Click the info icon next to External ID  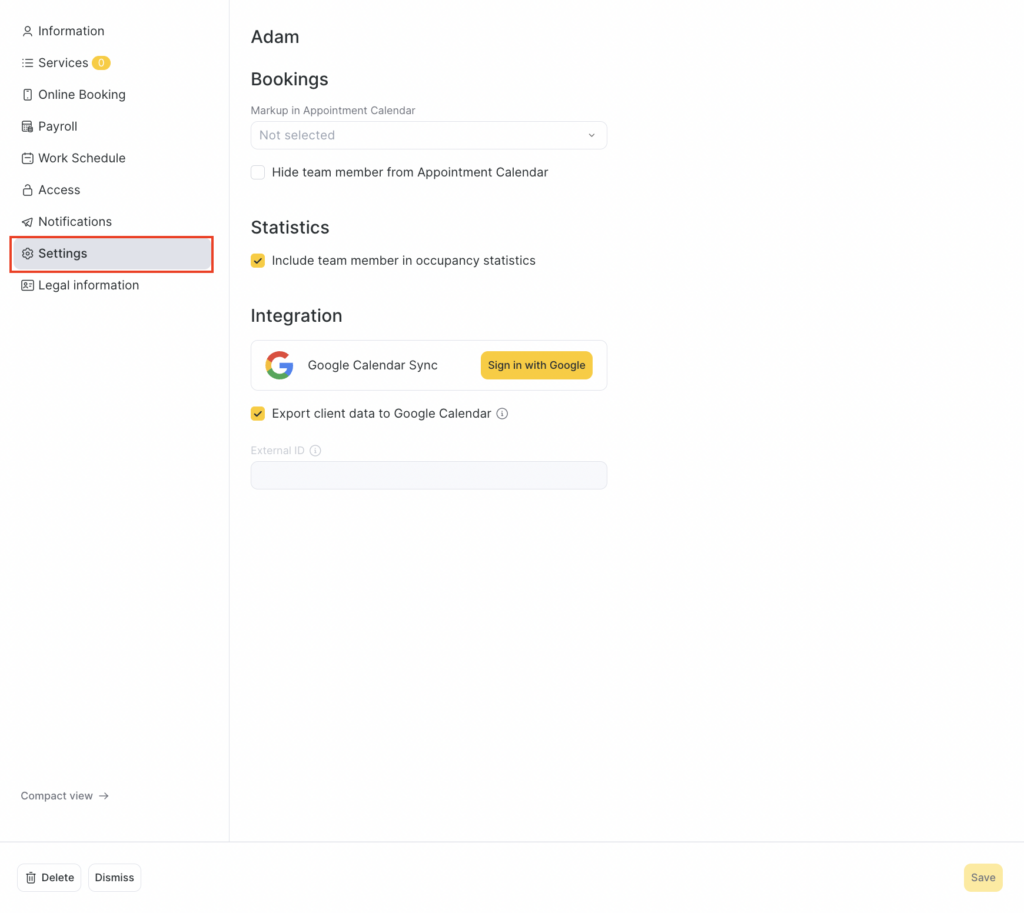click(316, 450)
